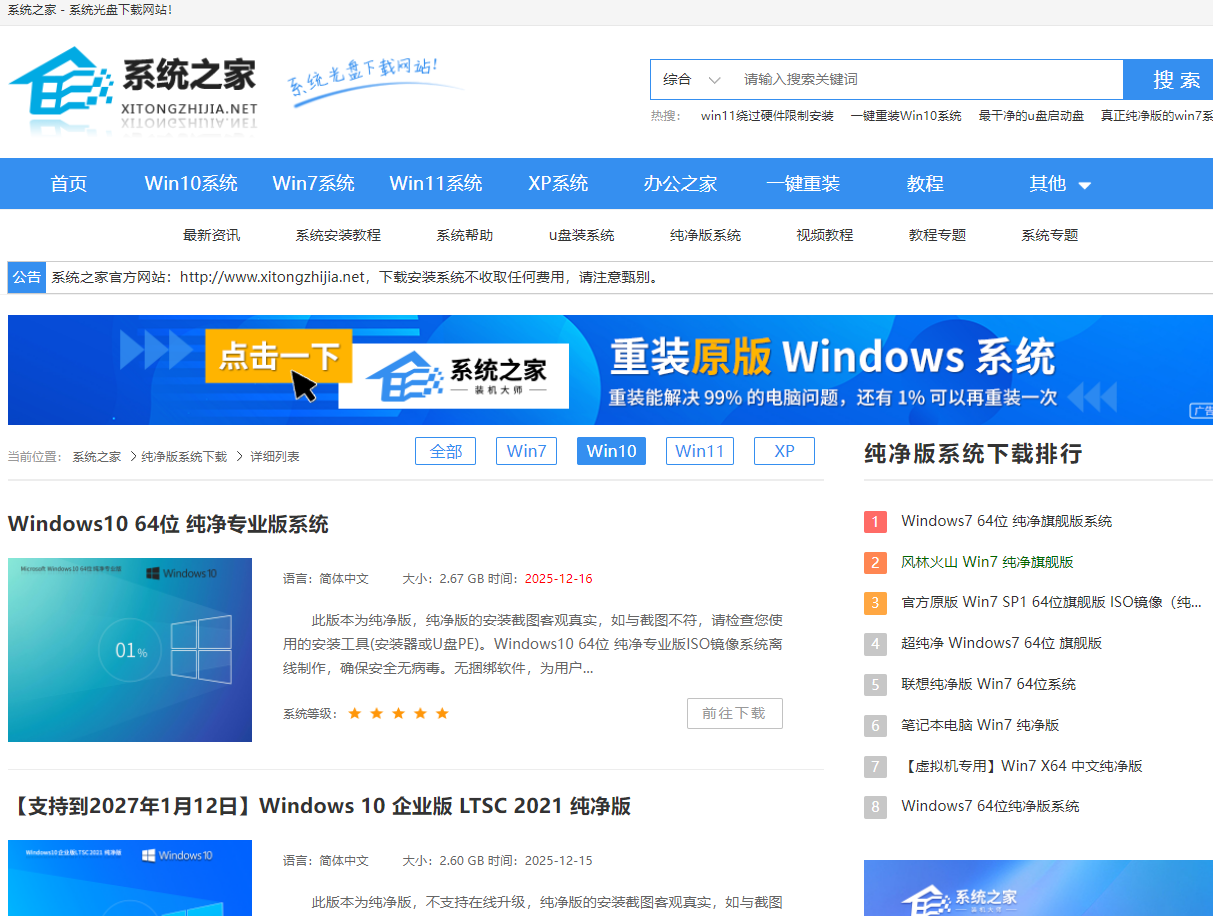Expand the 其他 navigation dropdown arrow

pos(1084,185)
